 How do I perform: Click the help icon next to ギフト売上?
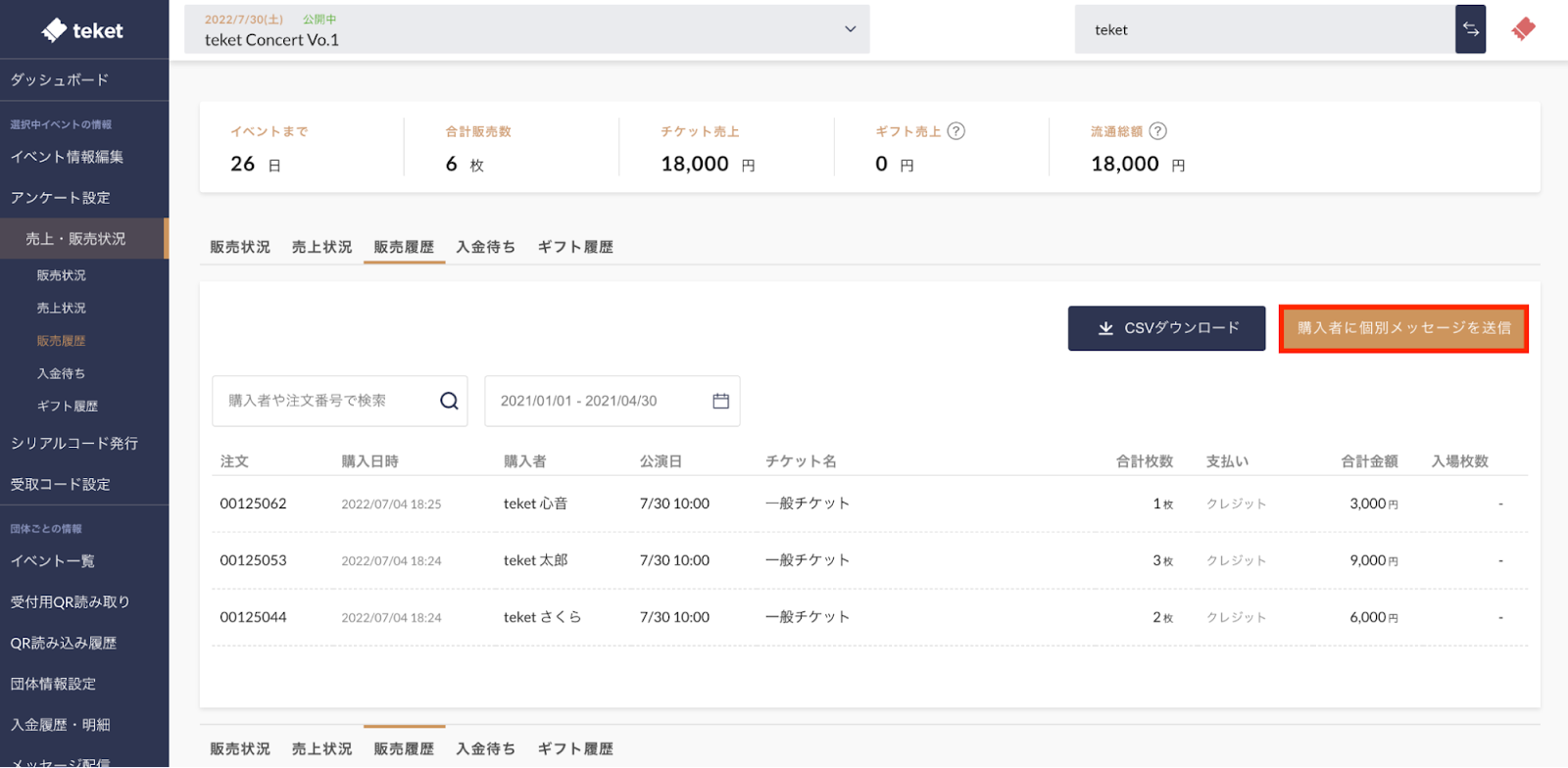pos(956,131)
